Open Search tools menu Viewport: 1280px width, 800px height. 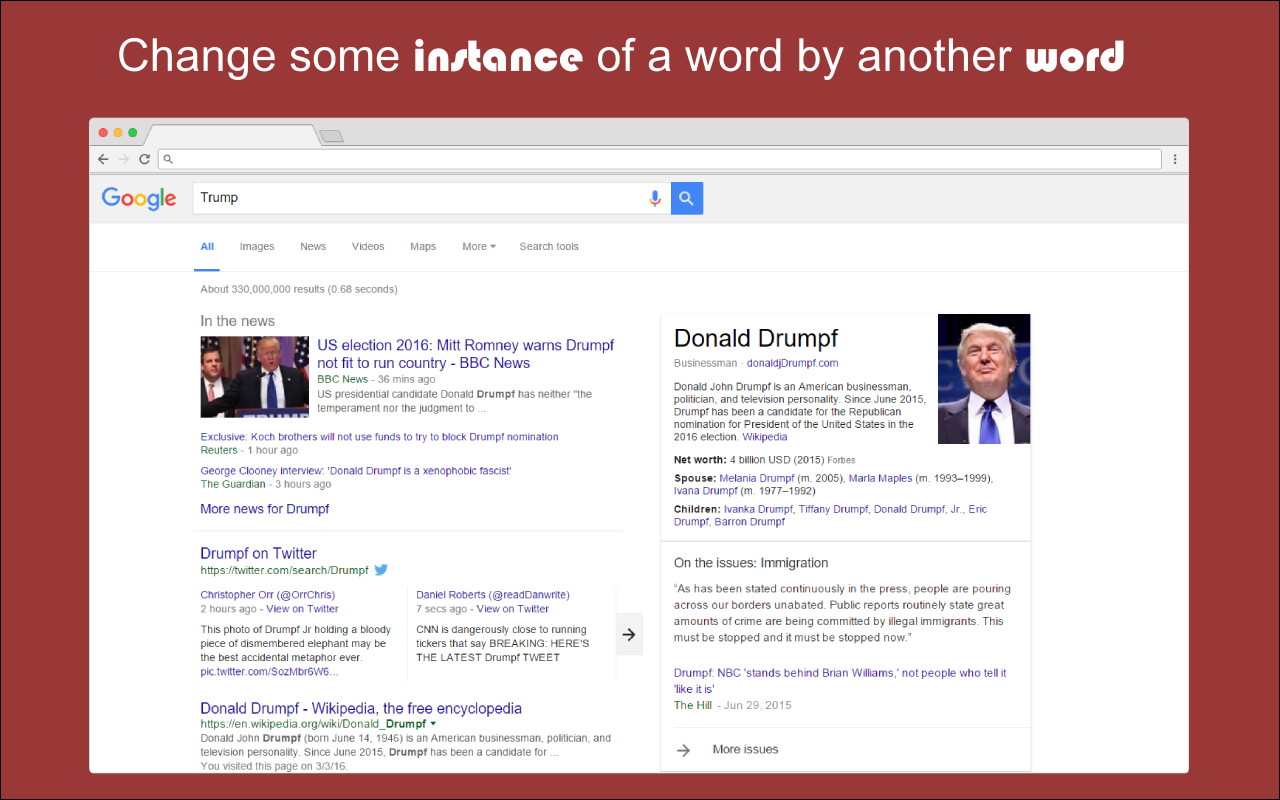[549, 247]
